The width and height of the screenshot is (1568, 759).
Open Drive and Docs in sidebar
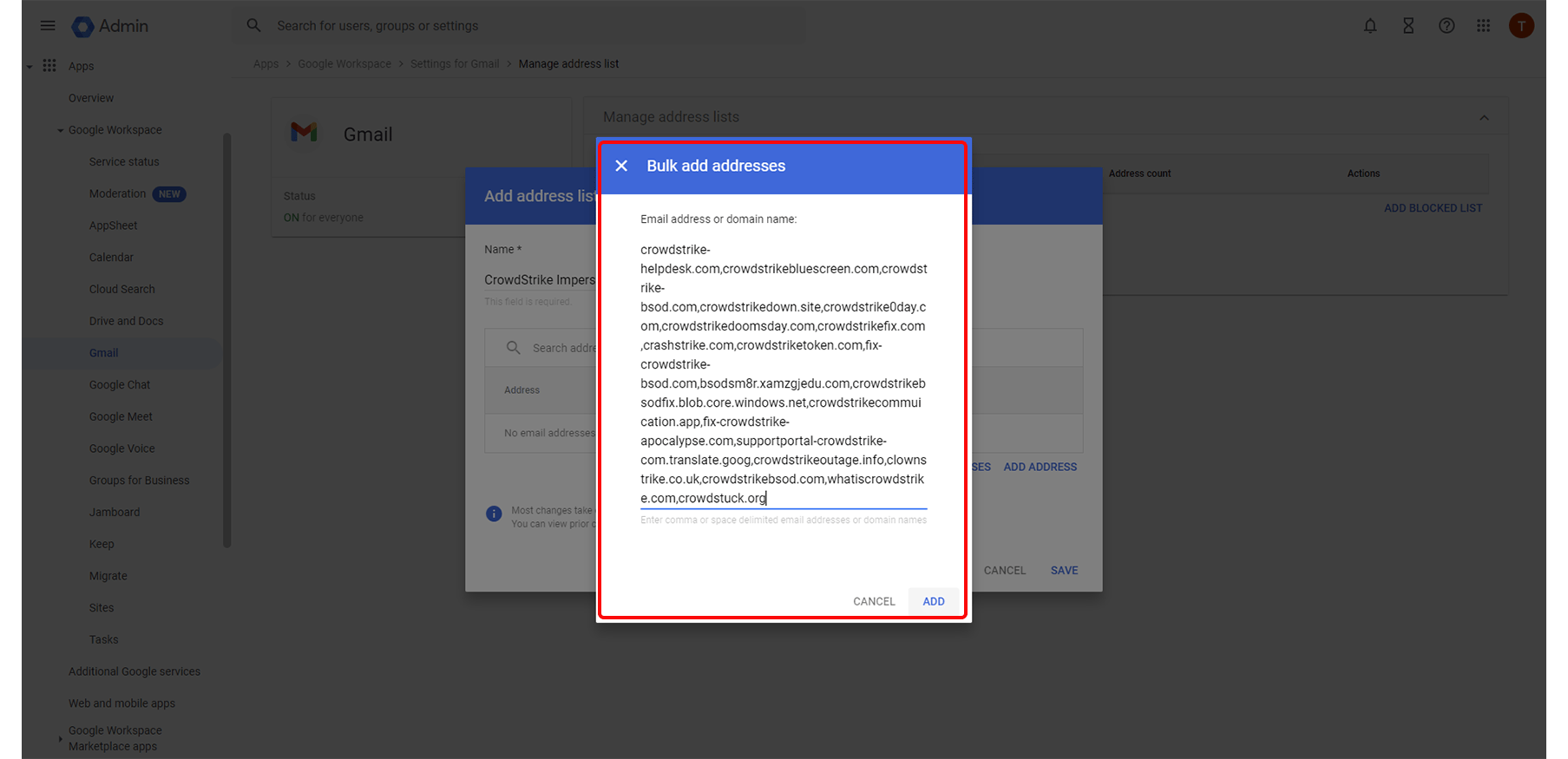tap(126, 321)
